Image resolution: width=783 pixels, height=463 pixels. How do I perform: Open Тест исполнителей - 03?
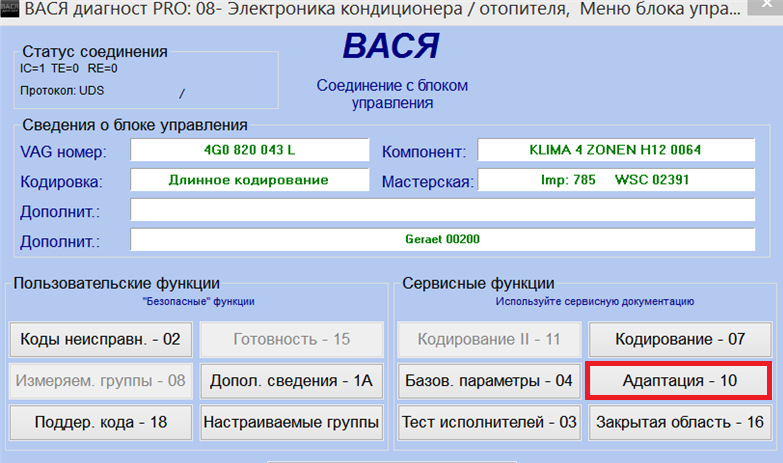489,423
